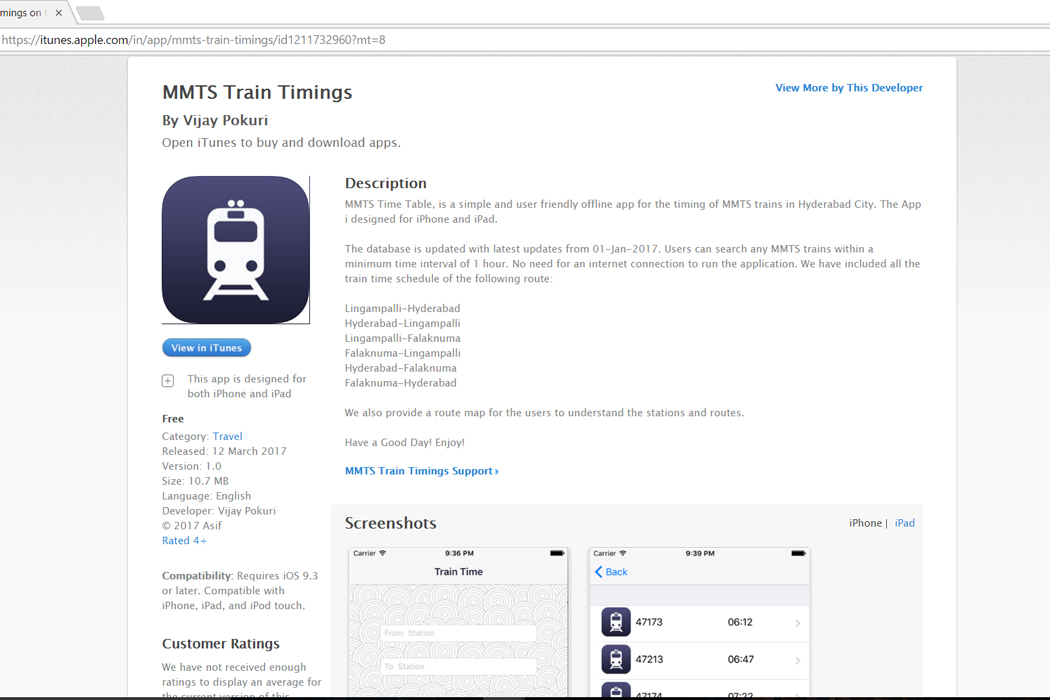This screenshot has width=1050, height=700.
Task: Click the Open iTunes to buy and download apps text
Action: (x=281, y=143)
